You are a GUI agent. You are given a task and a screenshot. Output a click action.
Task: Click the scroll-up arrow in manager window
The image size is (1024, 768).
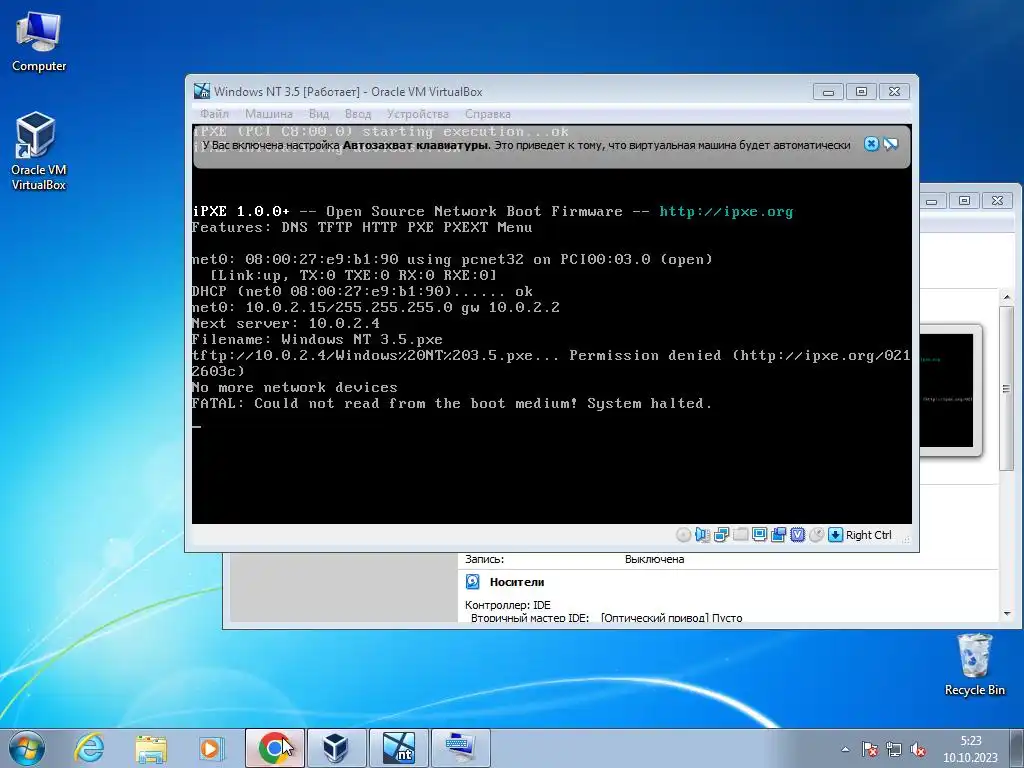1006,298
